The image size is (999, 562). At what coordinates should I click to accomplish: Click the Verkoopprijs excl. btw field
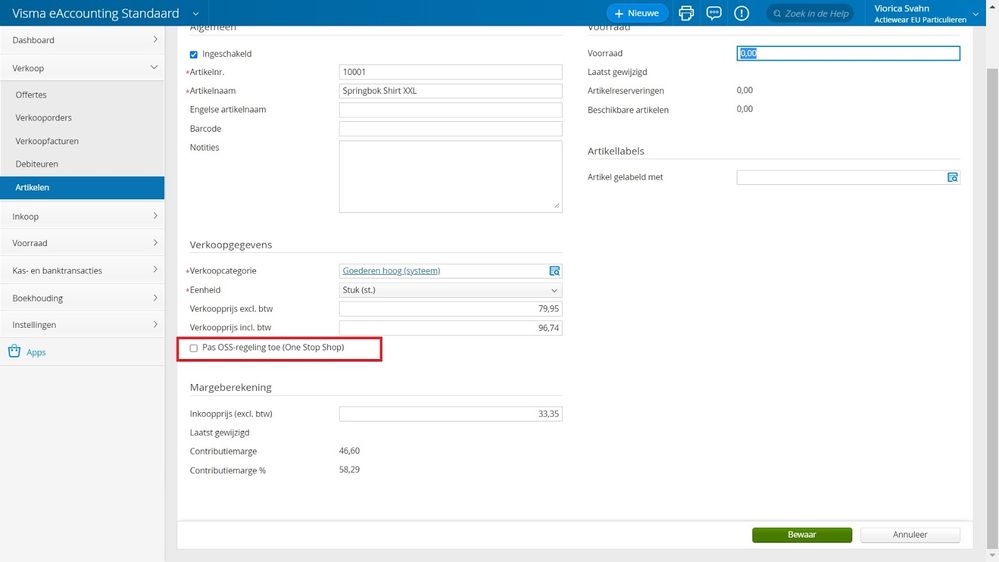click(x=450, y=308)
